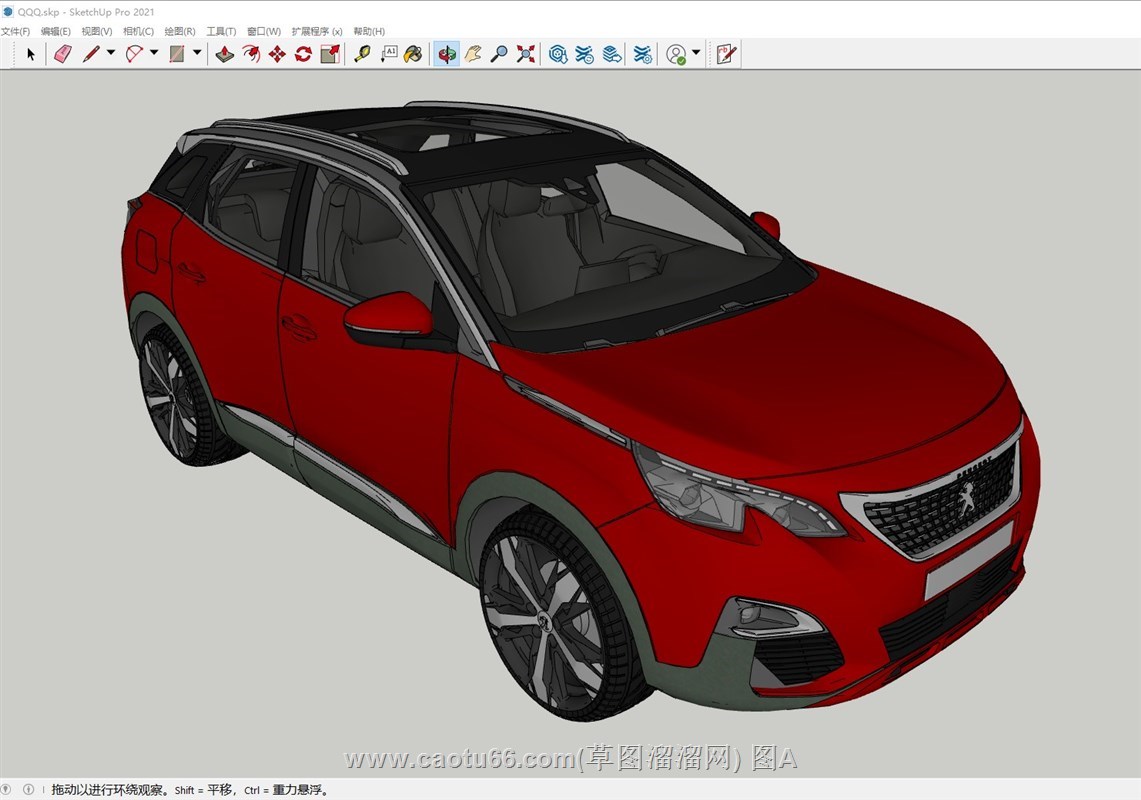Expand the Arc tool dropdown arrow
The height and width of the screenshot is (800, 1141).
coord(154,53)
